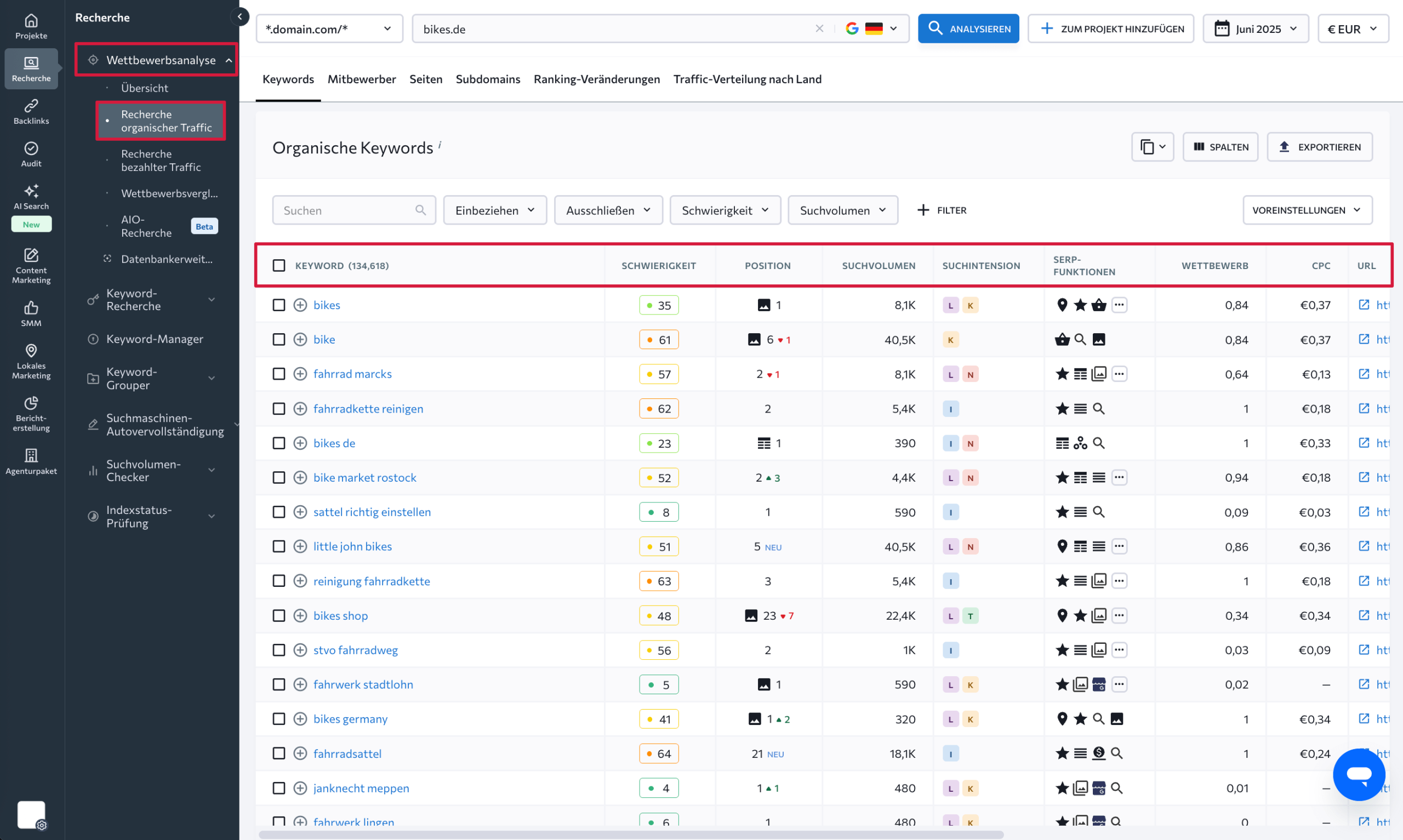The height and width of the screenshot is (840, 1403).
Task: Open the Backlinks section icon
Action: 31,106
